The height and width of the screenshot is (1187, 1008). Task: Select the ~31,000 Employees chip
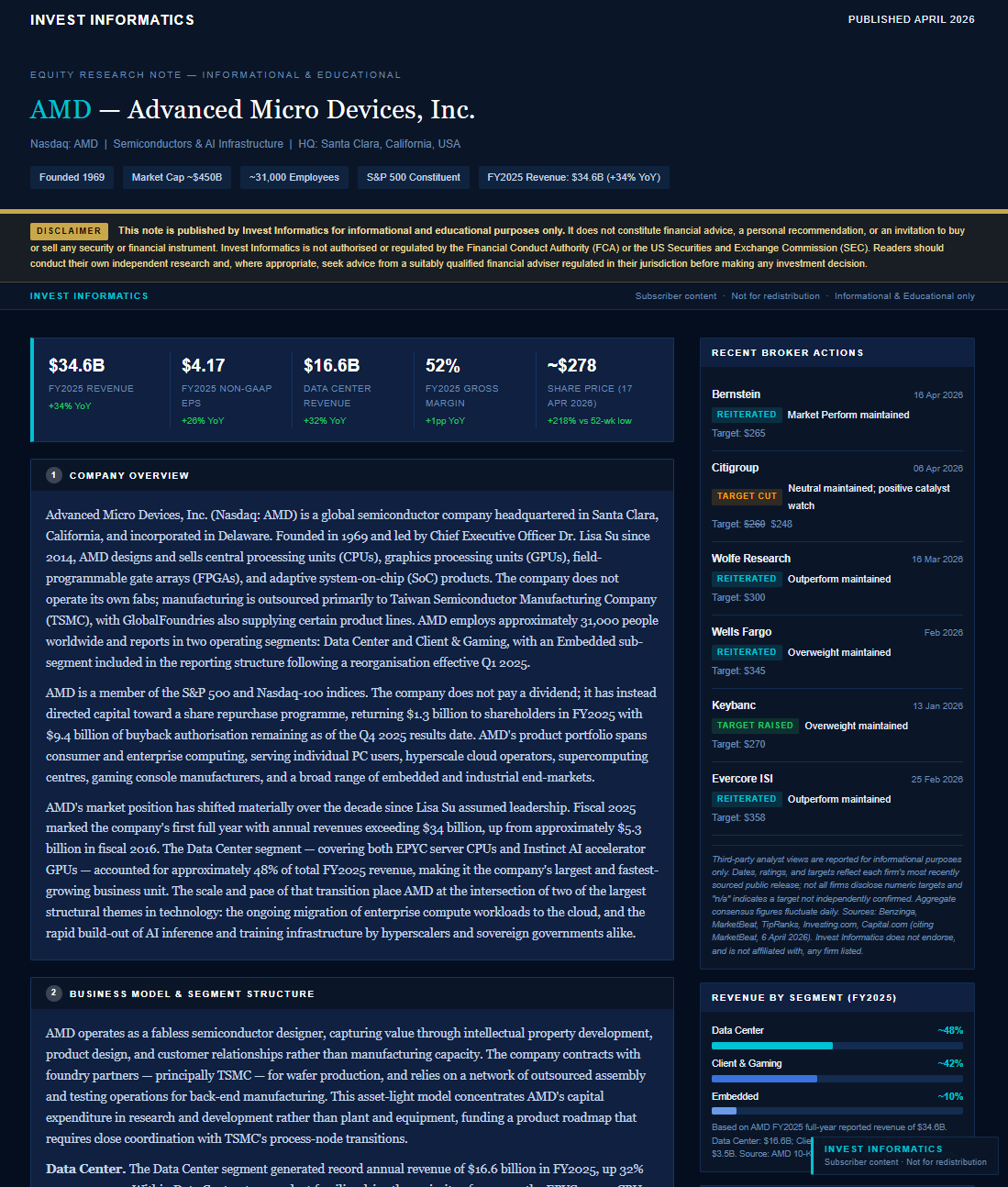click(x=294, y=177)
